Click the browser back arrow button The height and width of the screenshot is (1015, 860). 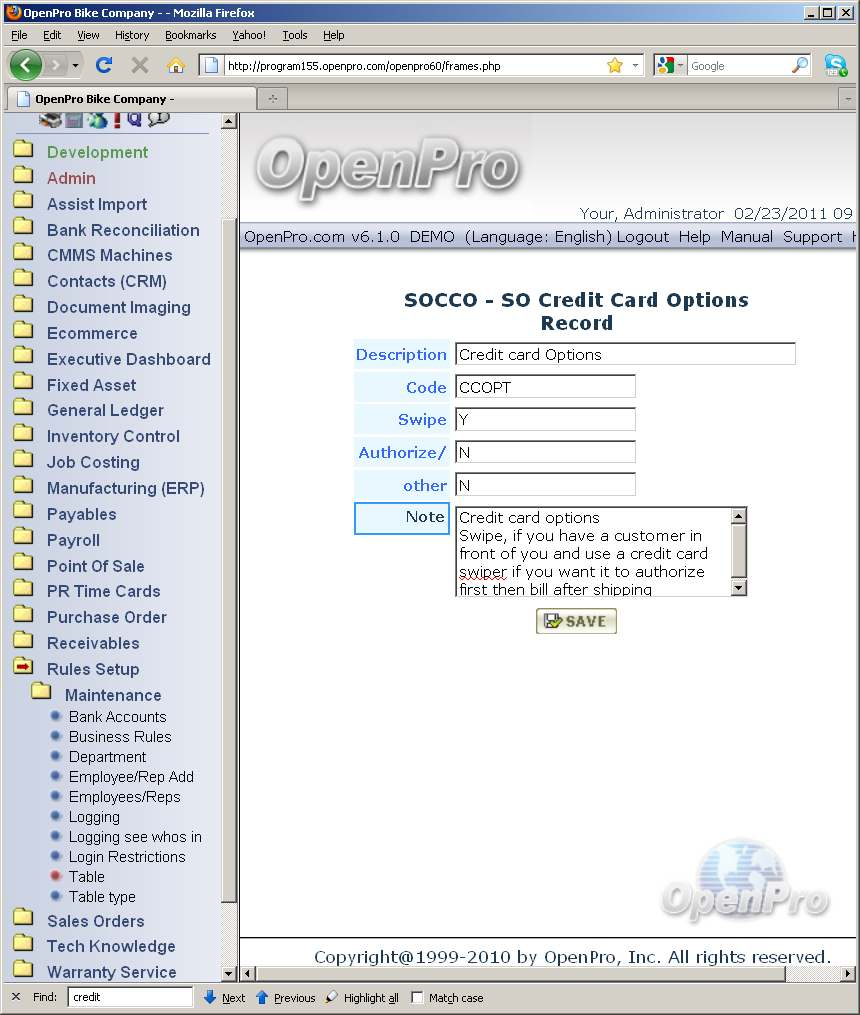(x=26, y=66)
